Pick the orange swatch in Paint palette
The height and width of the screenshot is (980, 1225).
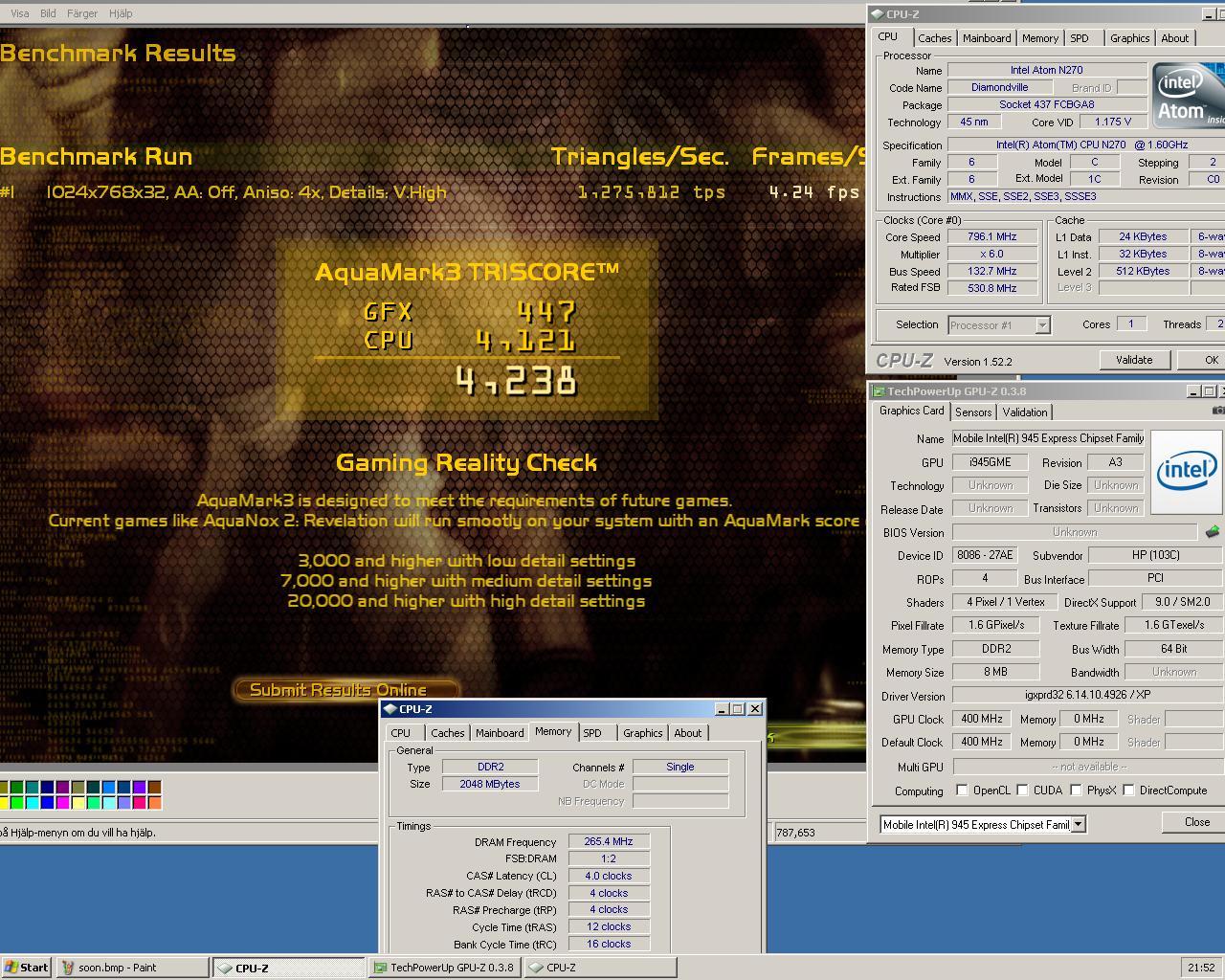pos(154,803)
